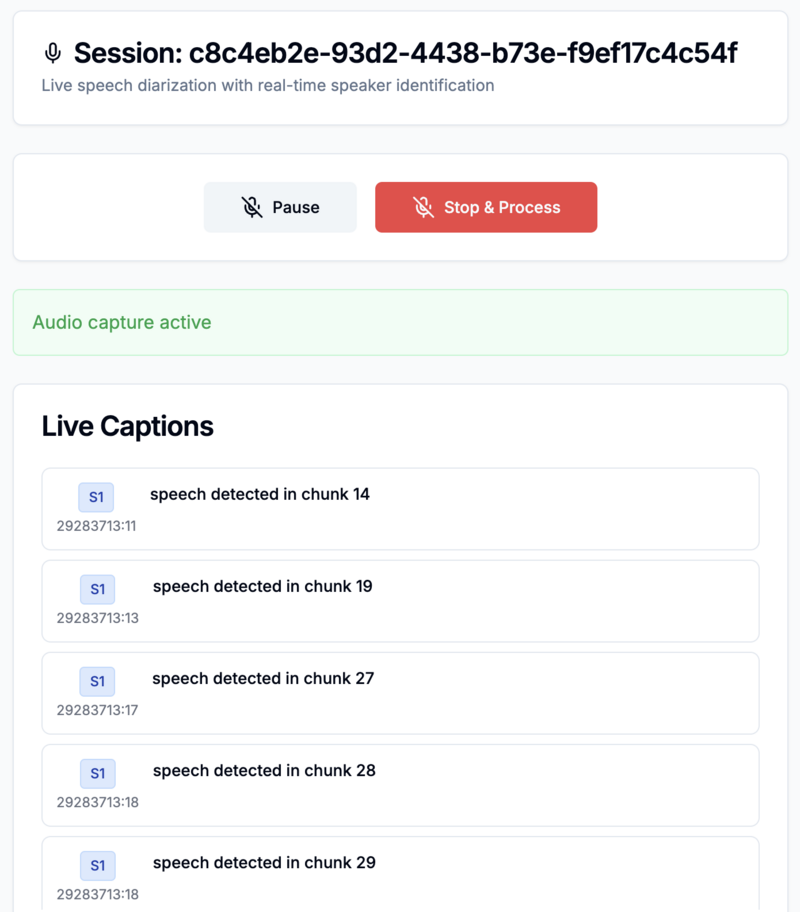Click caption row speech detected in chunk 28
This screenshot has height=912, width=800.
pyautogui.click(x=400, y=785)
